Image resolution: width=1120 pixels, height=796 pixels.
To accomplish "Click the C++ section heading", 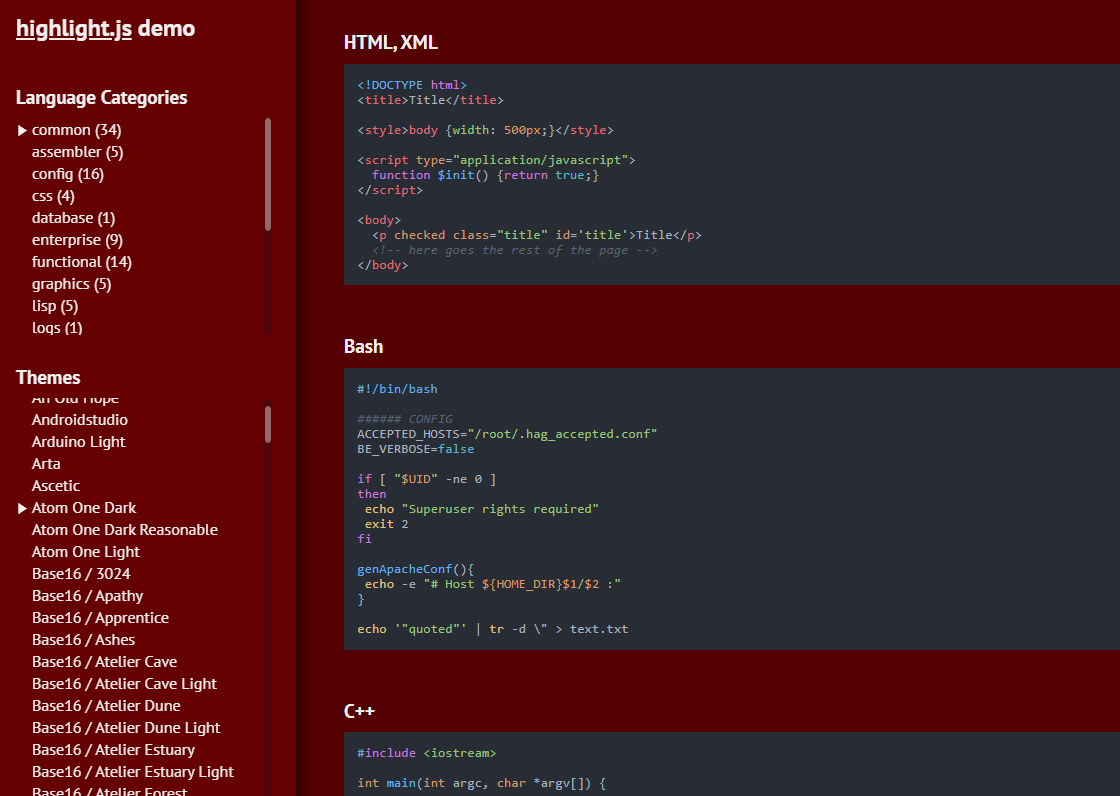I will pyautogui.click(x=359, y=711).
